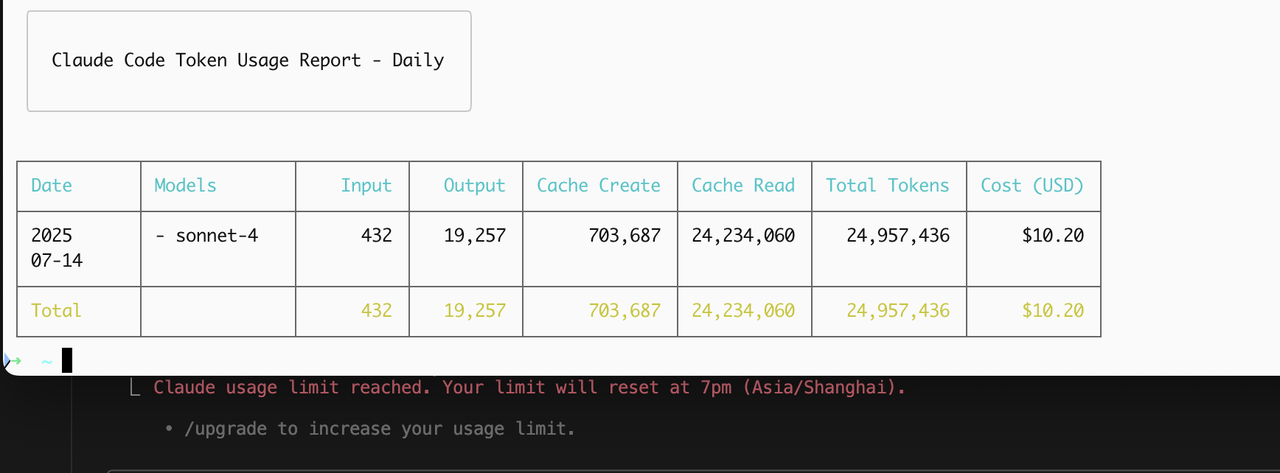Click the "Total Tokens" column header
The width and height of the screenshot is (1280, 473).
pos(888,185)
